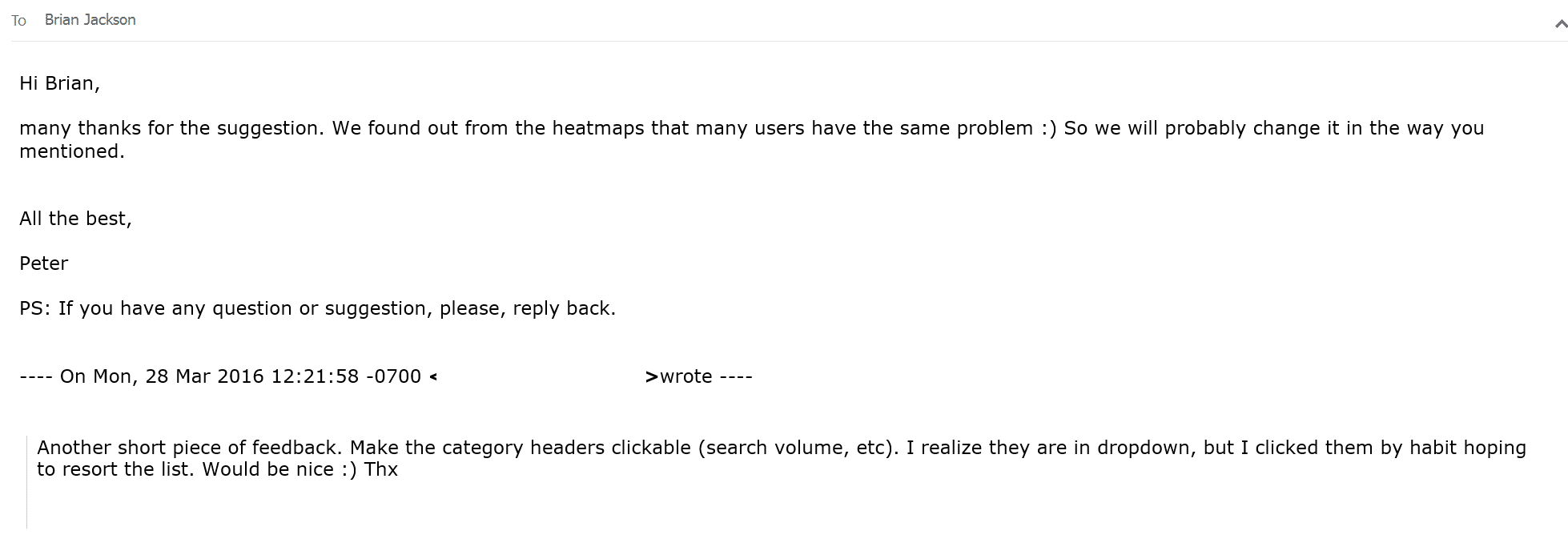Place cursor in the "Hi Brian," greeting line
The width and height of the screenshot is (1568, 559).
point(59,83)
